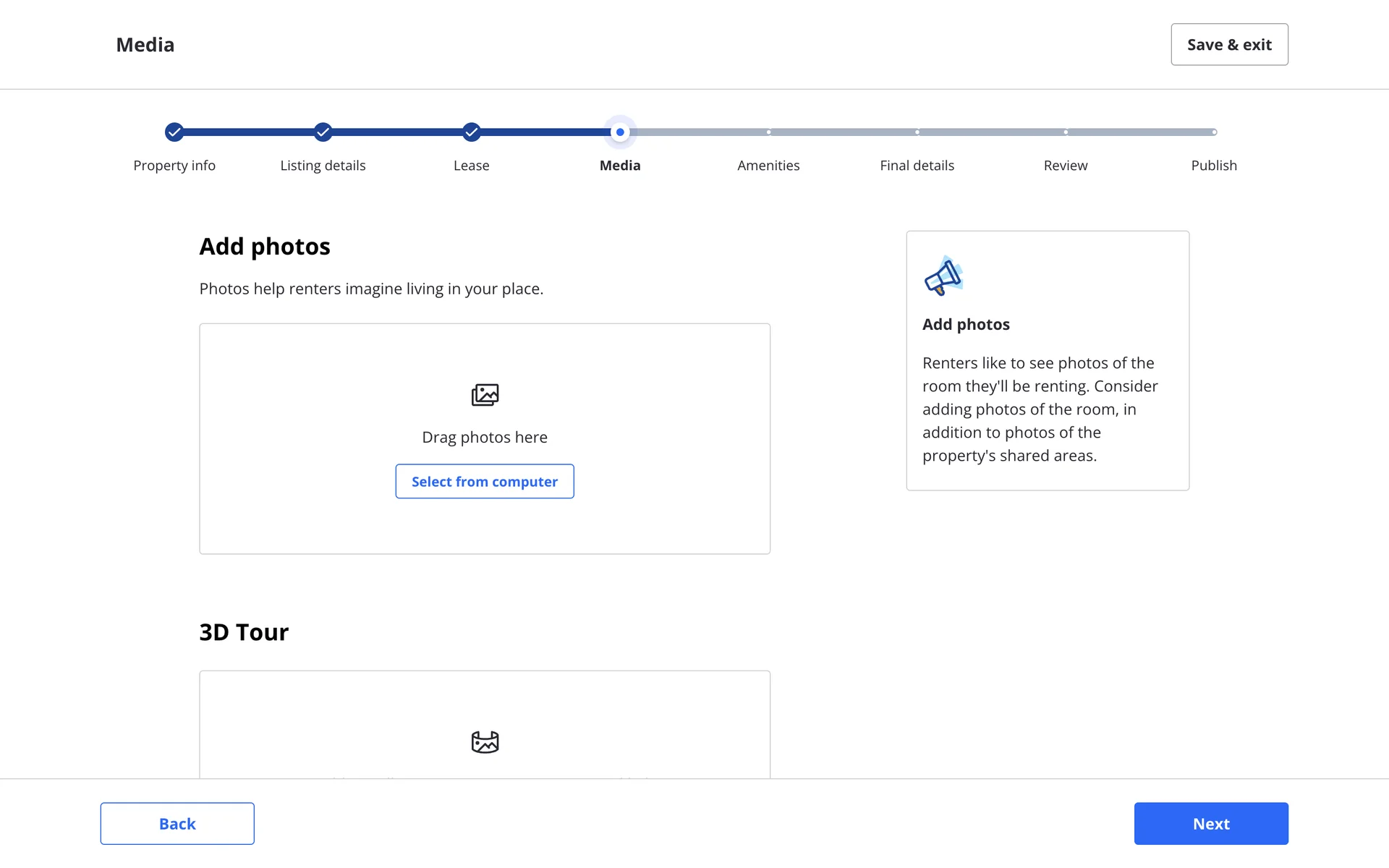1389x868 pixels.
Task: Click the photo gallery icon in upload box
Action: pyautogui.click(x=485, y=395)
